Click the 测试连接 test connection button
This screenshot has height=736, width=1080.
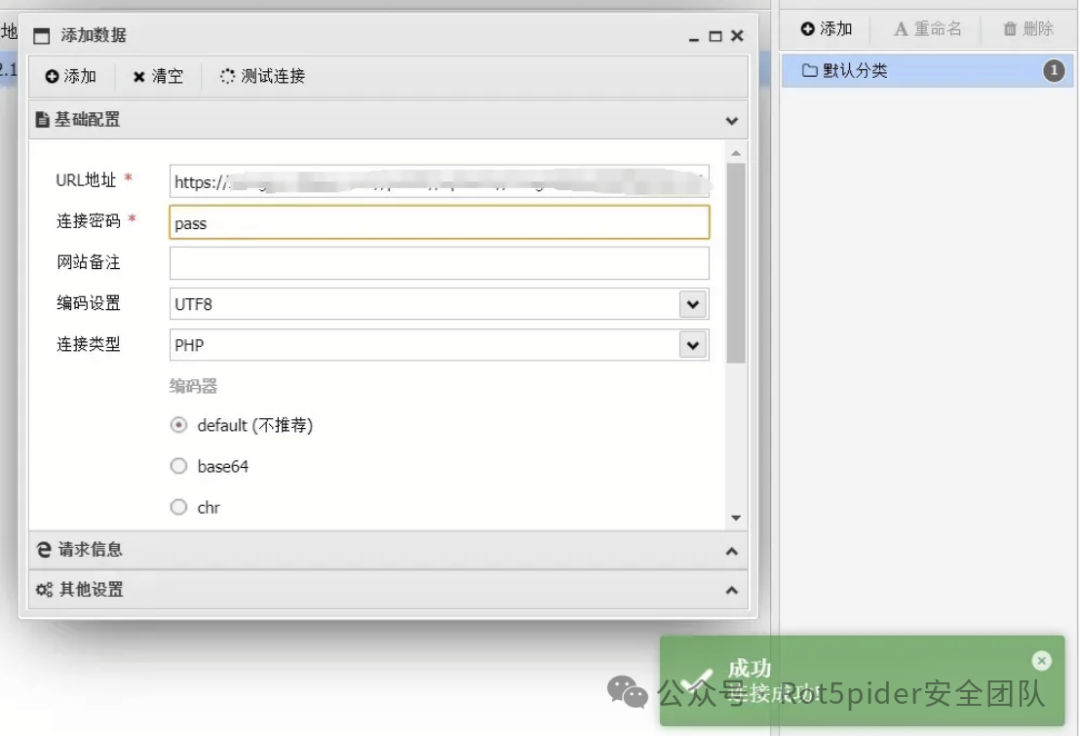pos(262,76)
